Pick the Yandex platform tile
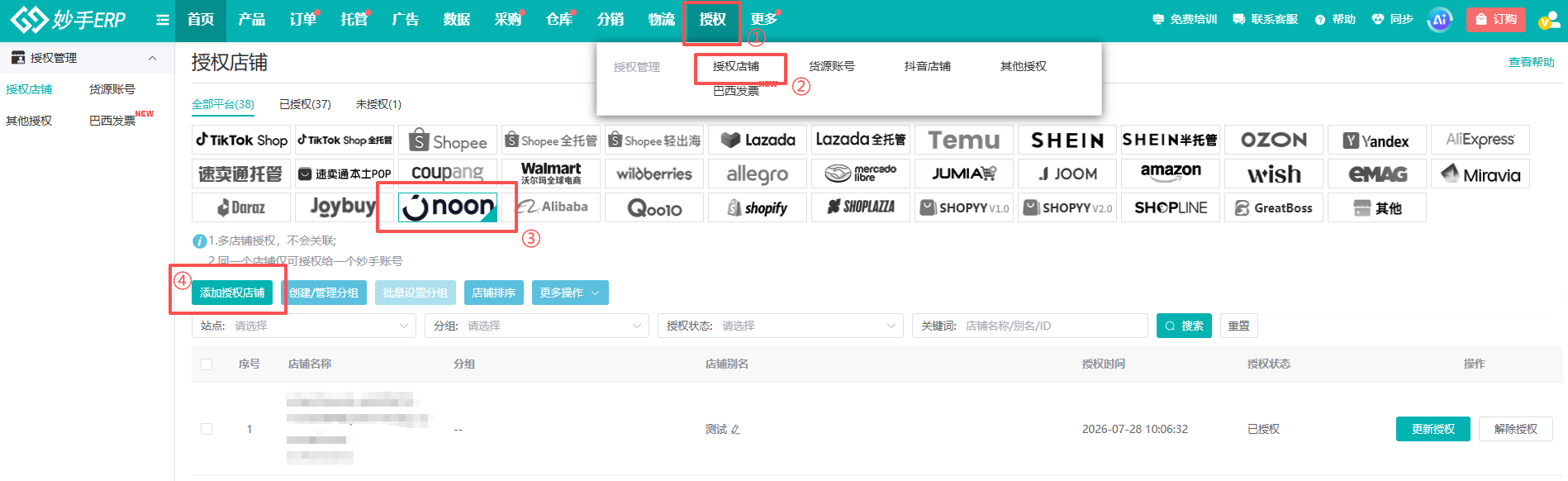This screenshot has width=1568, height=481. (x=1377, y=140)
